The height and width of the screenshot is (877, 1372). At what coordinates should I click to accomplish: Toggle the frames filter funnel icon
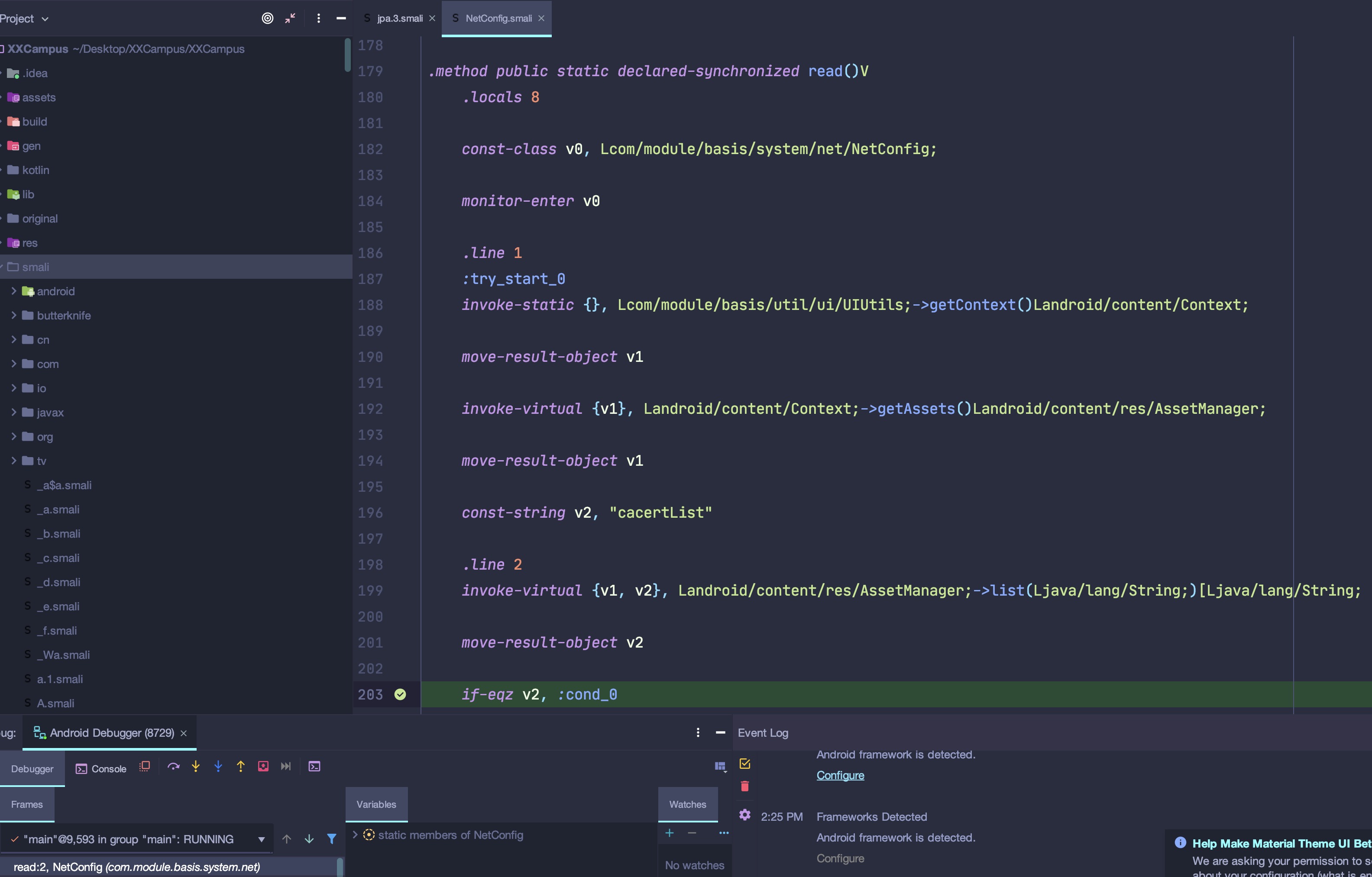coord(332,839)
